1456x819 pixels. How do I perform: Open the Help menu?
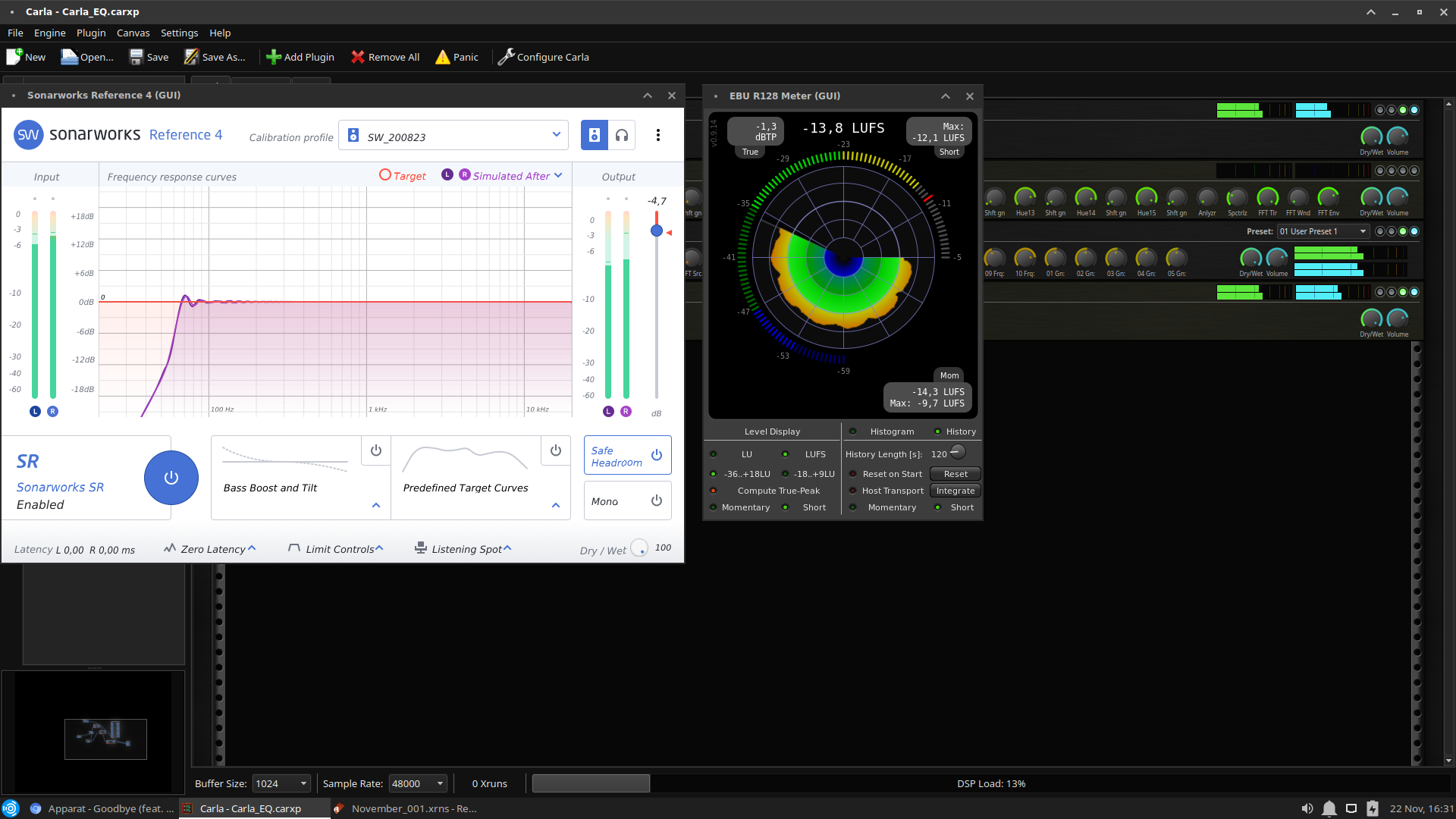point(220,33)
